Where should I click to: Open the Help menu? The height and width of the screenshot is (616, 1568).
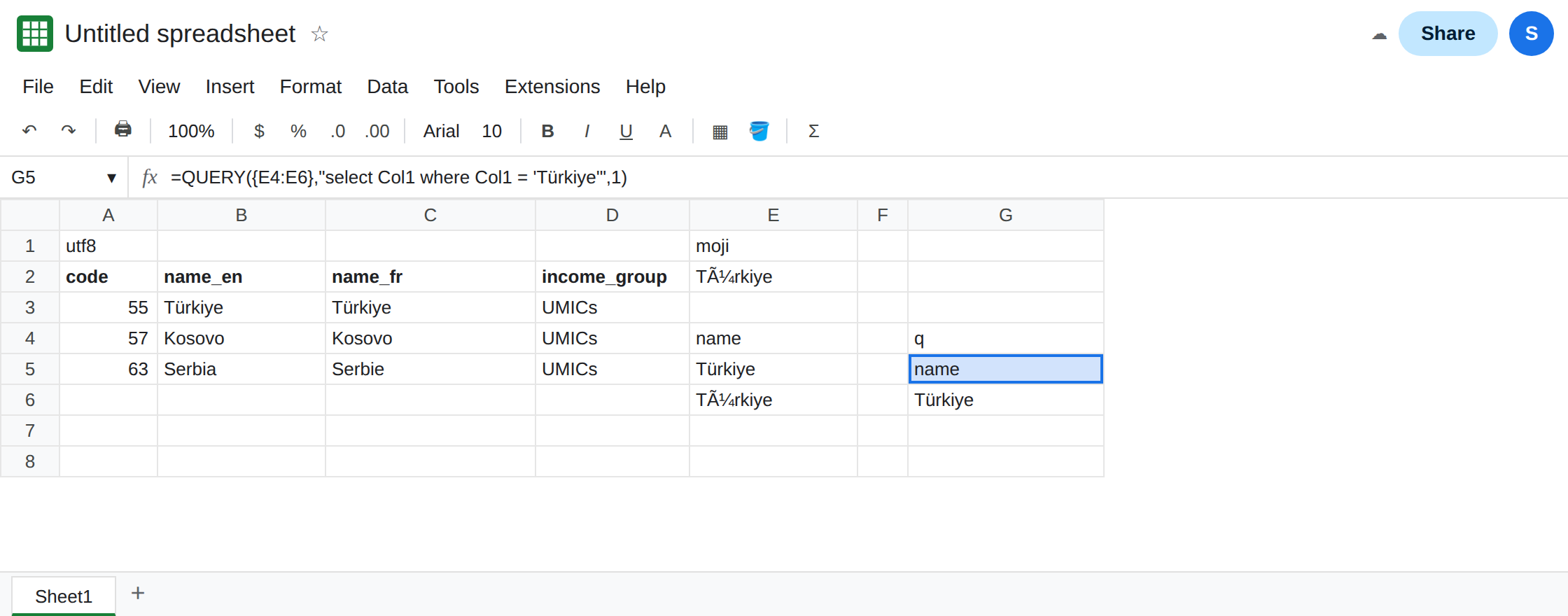tap(645, 87)
